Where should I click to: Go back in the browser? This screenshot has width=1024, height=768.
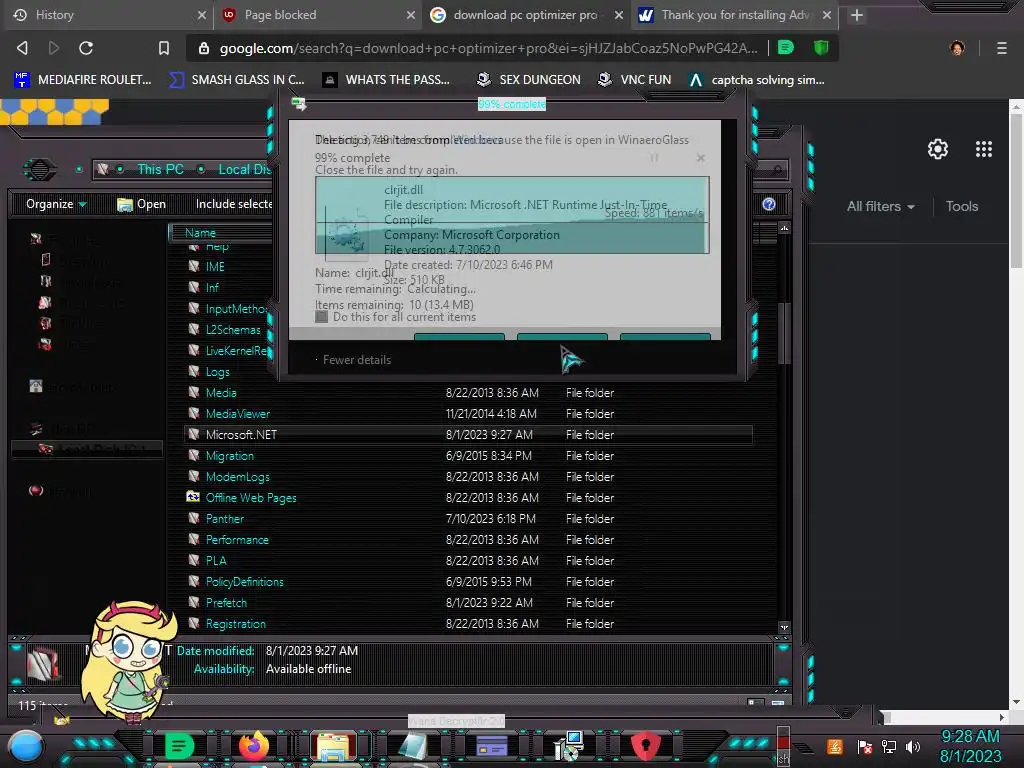click(22, 48)
